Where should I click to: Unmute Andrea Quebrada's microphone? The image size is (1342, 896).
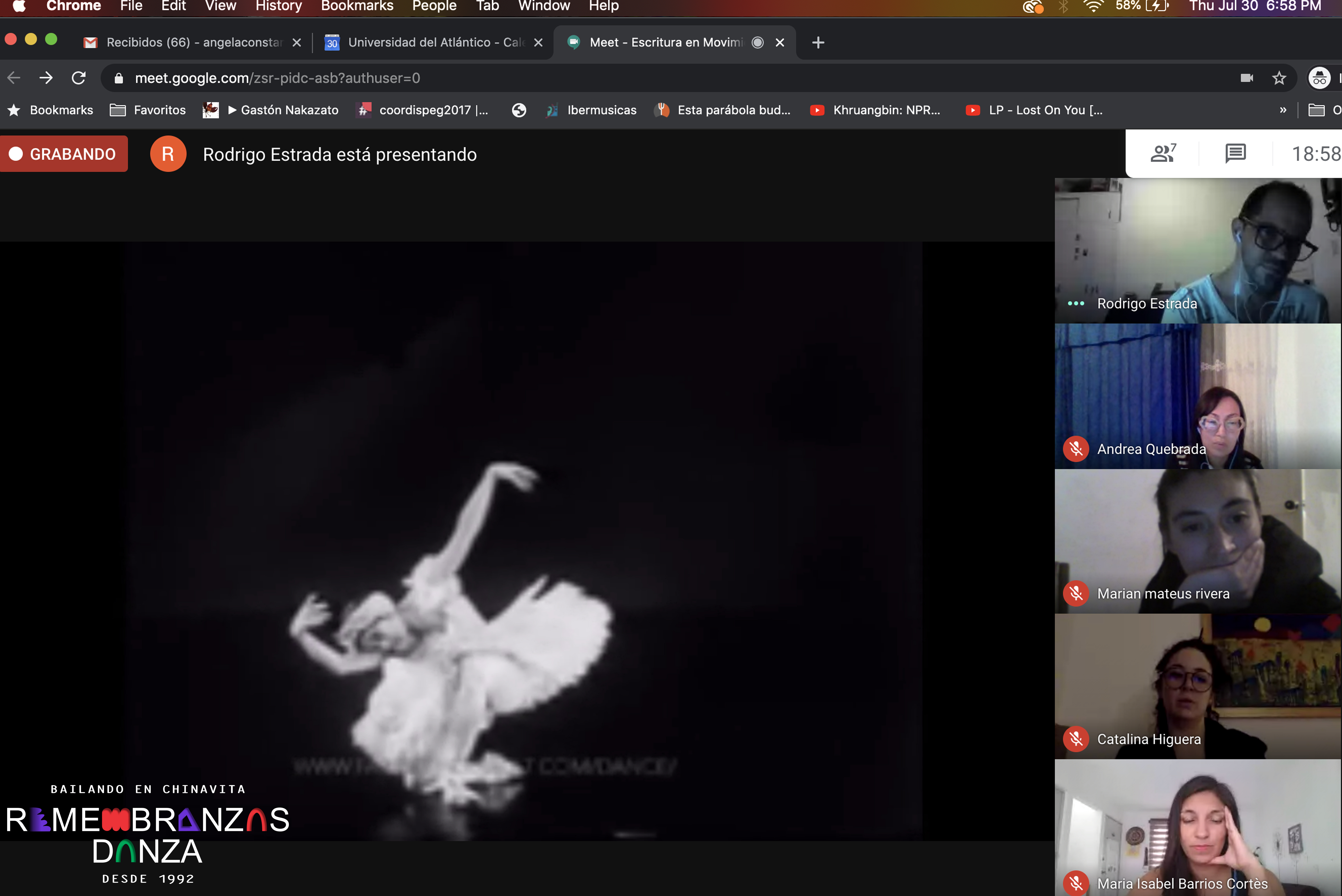[x=1076, y=449]
